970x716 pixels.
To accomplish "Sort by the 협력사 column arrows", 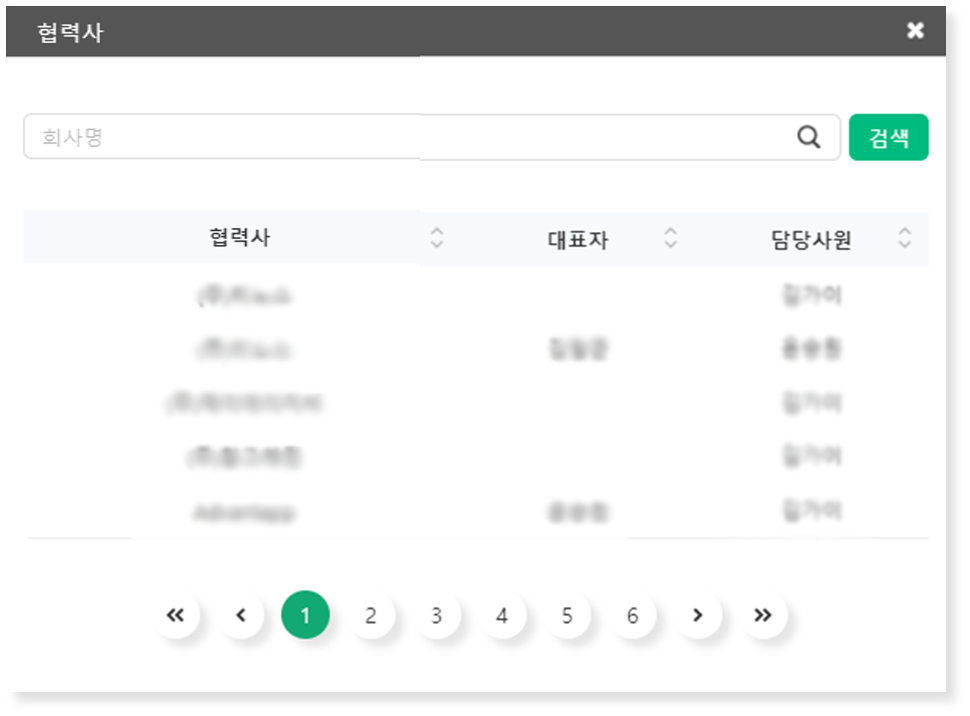I will [436, 238].
